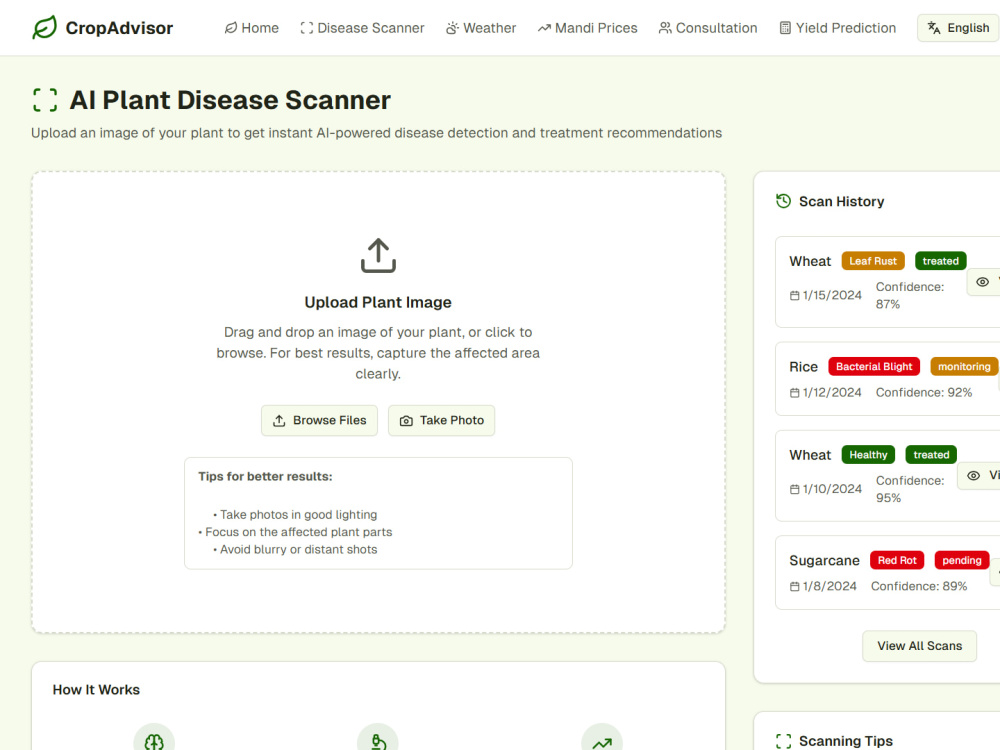Click the 'Confidence: 89%' text
Screen dimensions: 1000x750
point(919,587)
